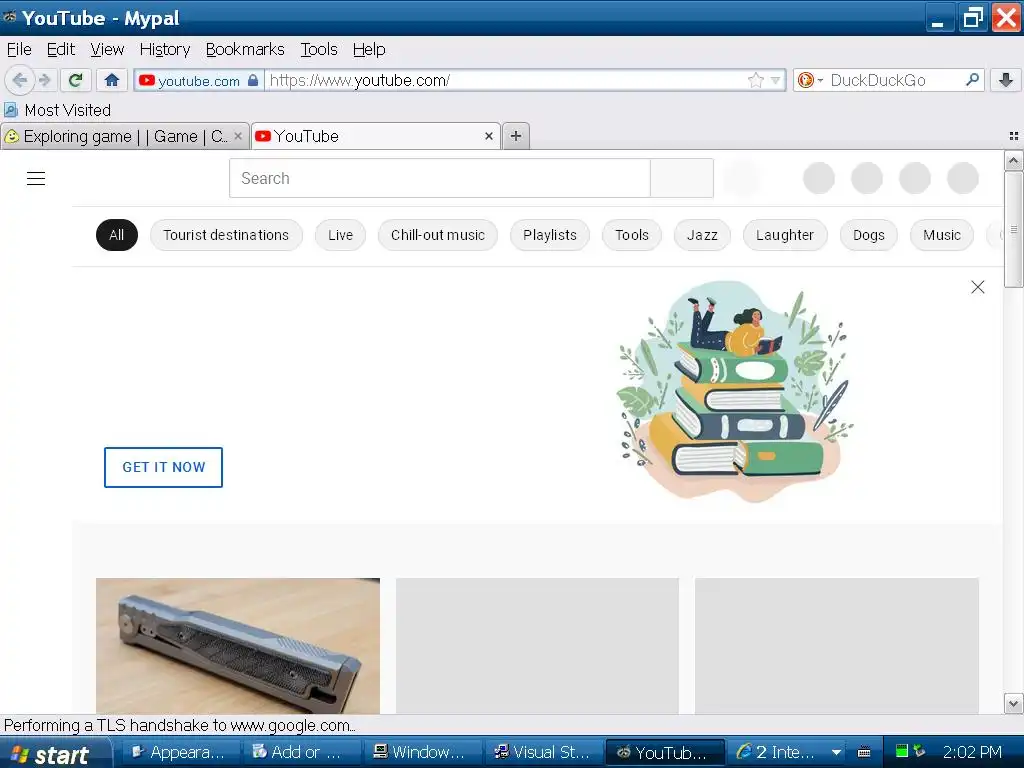The height and width of the screenshot is (768, 1024).
Task: Filter by Tourist destinations chip
Action: (226, 235)
